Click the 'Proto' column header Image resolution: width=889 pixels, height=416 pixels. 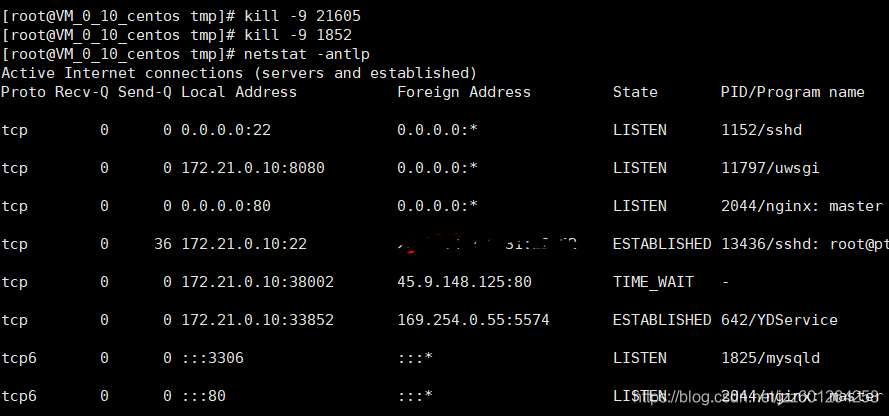(23, 92)
